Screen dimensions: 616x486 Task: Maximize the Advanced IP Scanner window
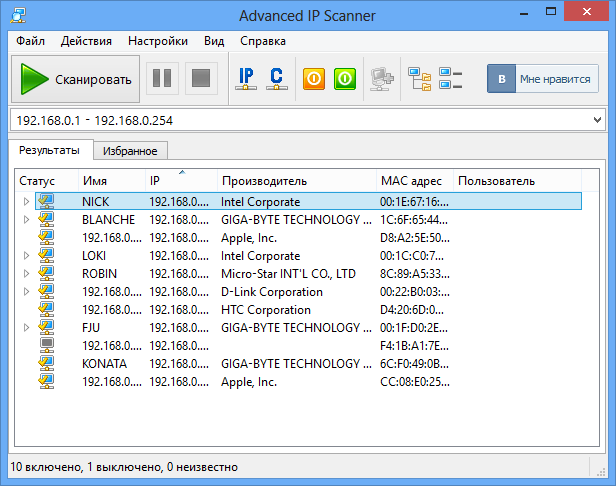(551, 12)
